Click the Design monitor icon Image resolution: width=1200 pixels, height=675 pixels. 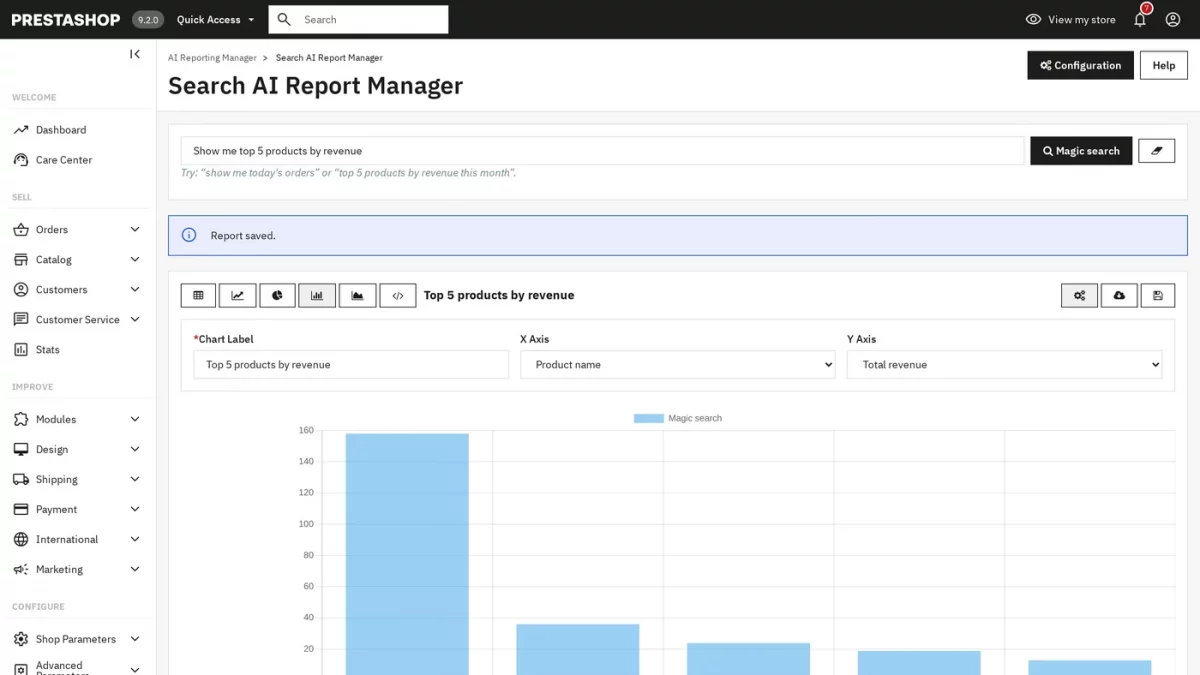point(20,450)
